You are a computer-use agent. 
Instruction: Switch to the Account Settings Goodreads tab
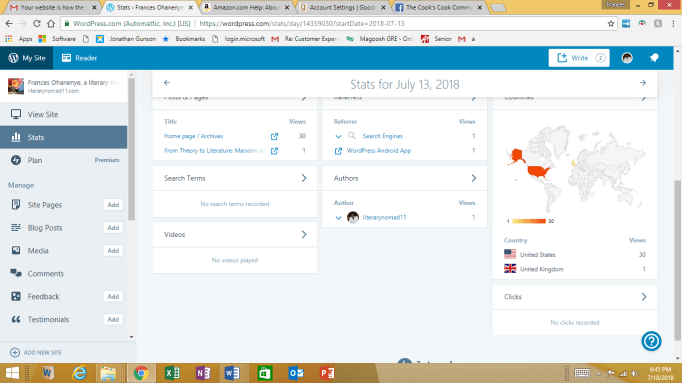342,7
